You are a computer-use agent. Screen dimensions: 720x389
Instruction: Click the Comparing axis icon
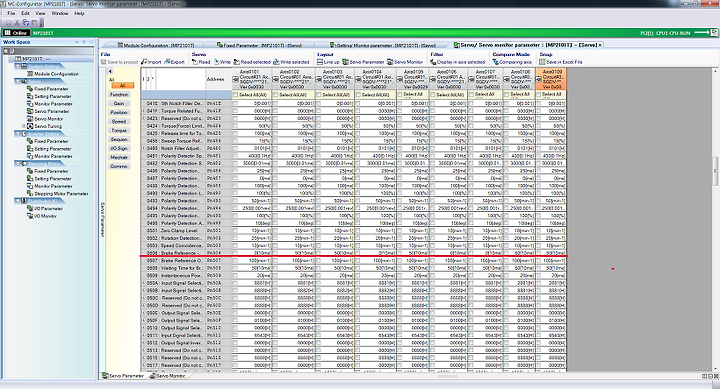[x=495, y=62]
